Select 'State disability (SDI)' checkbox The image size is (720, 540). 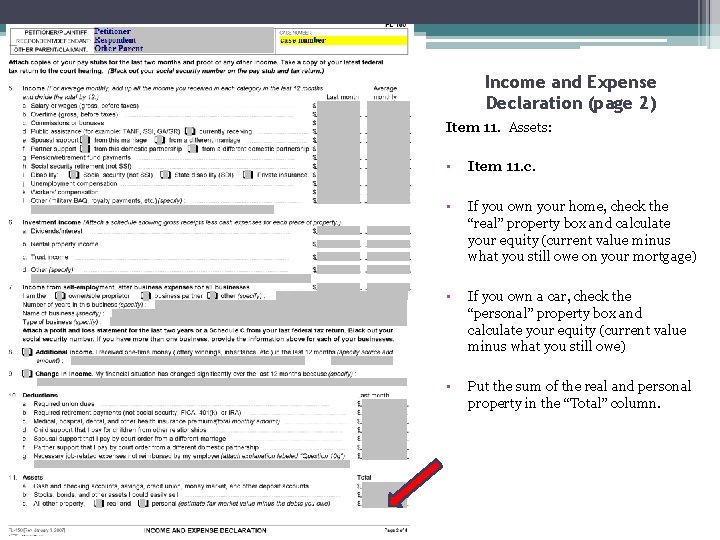pos(165,174)
